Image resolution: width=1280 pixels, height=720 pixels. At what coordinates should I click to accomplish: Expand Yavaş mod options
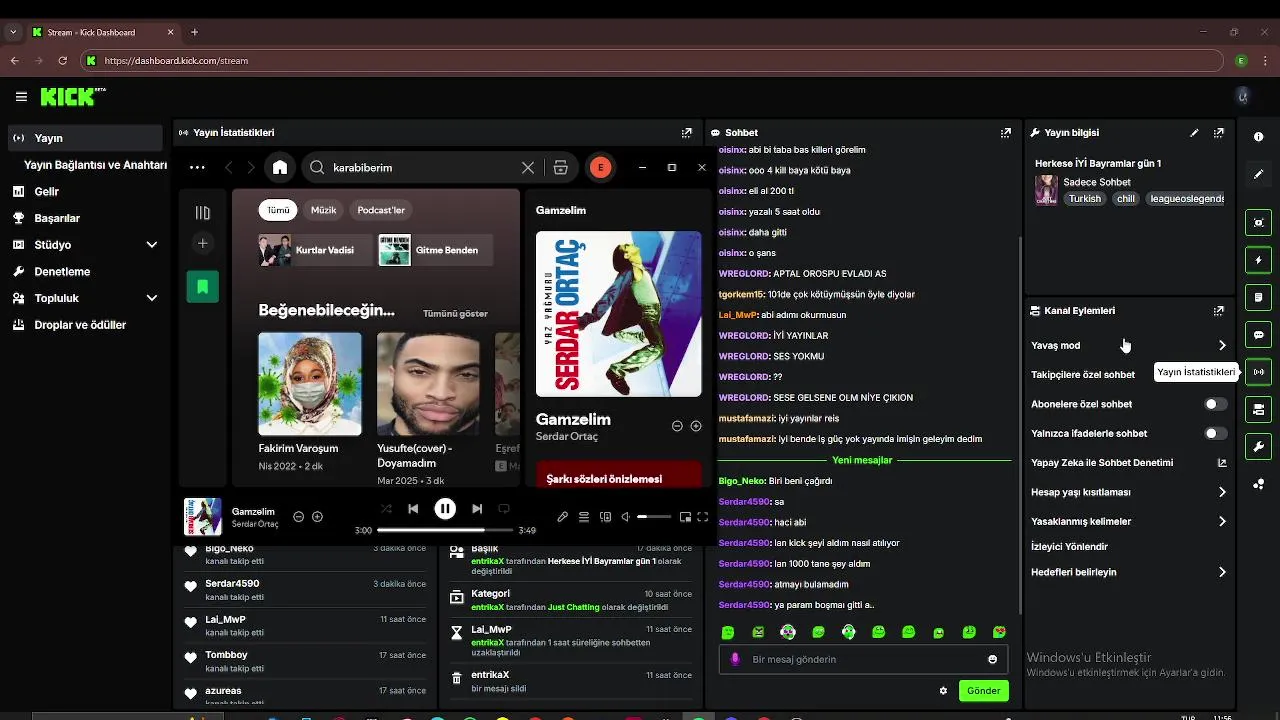1222,345
